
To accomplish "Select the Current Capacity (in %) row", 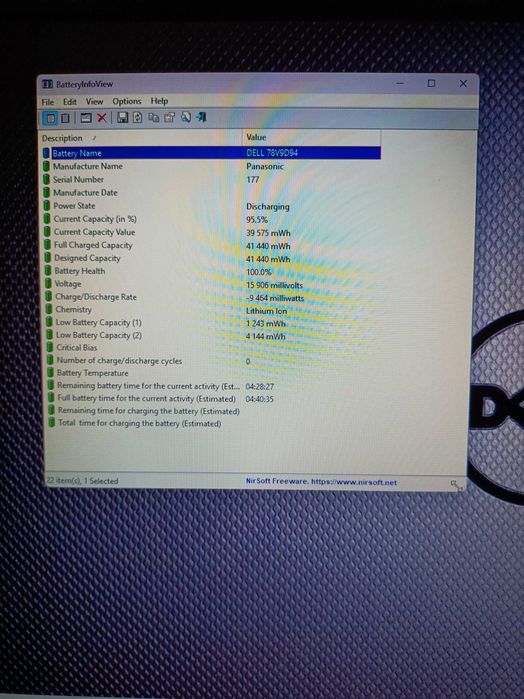I will (x=212, y=219).
